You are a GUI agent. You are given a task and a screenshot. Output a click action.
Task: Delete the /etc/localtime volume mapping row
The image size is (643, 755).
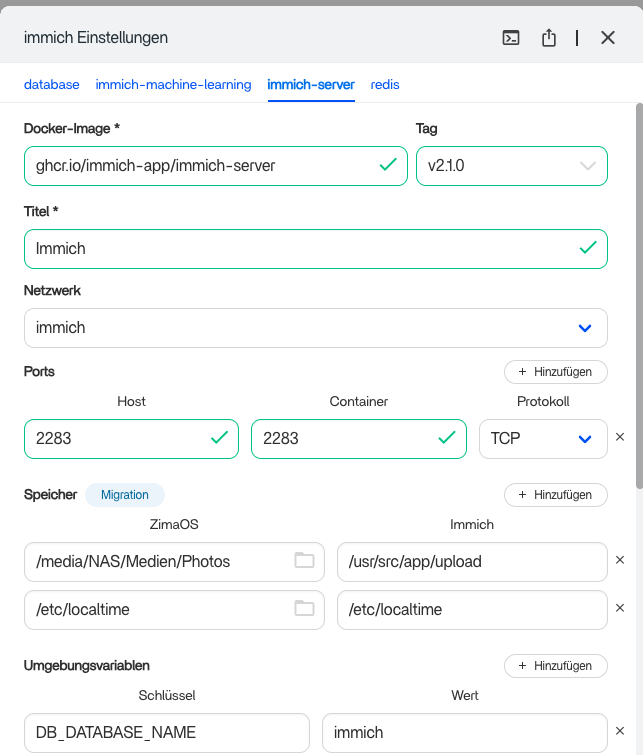tap(619, 609)
